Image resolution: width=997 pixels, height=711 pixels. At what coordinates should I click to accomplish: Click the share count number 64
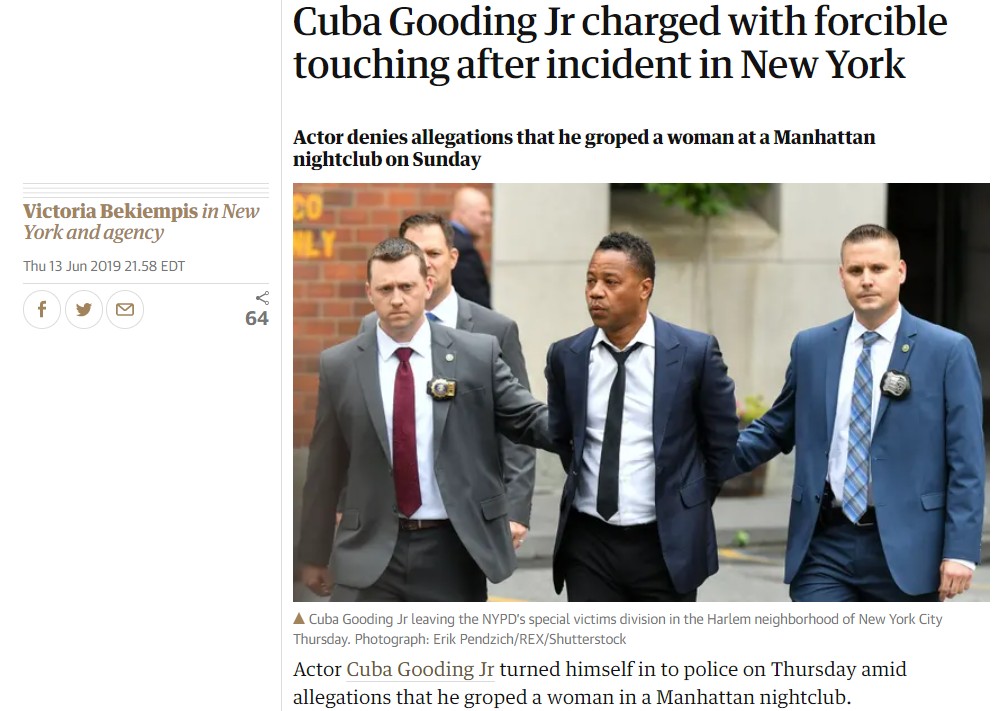pyautogui.click(x=257, y=318)
